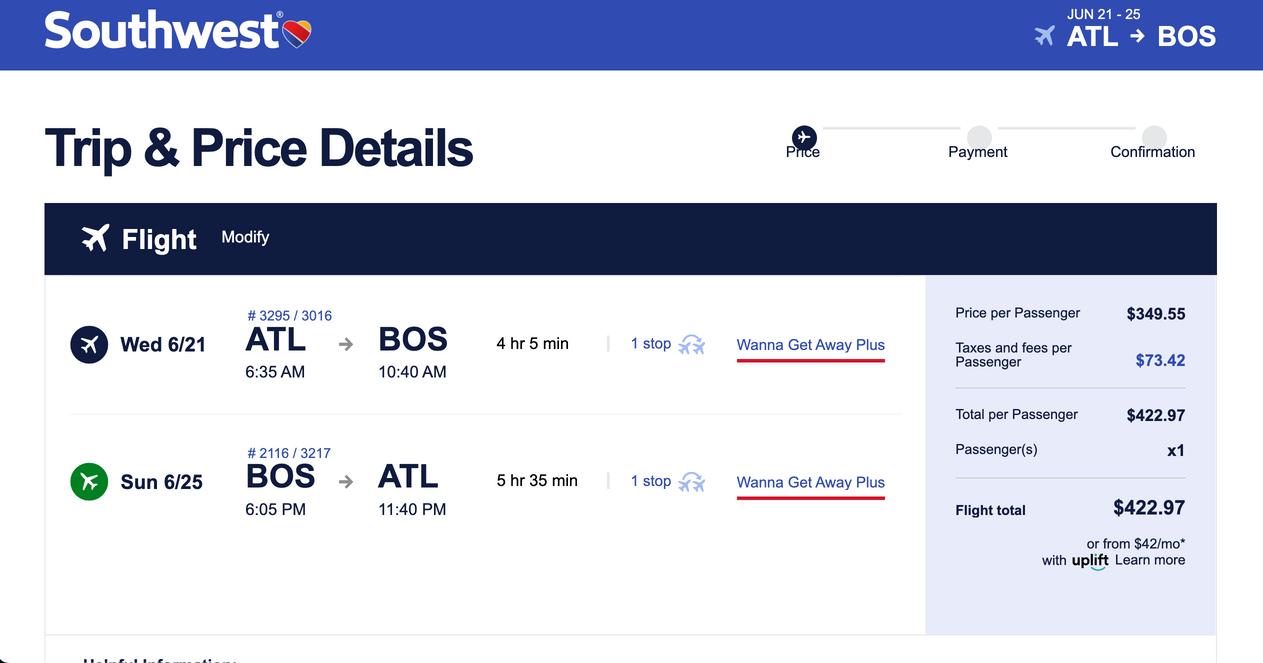Viewport: 1263px width, 663px height.
Task: Open the 1 stop details for the Wed 6/21 flight
Action: 650,344
